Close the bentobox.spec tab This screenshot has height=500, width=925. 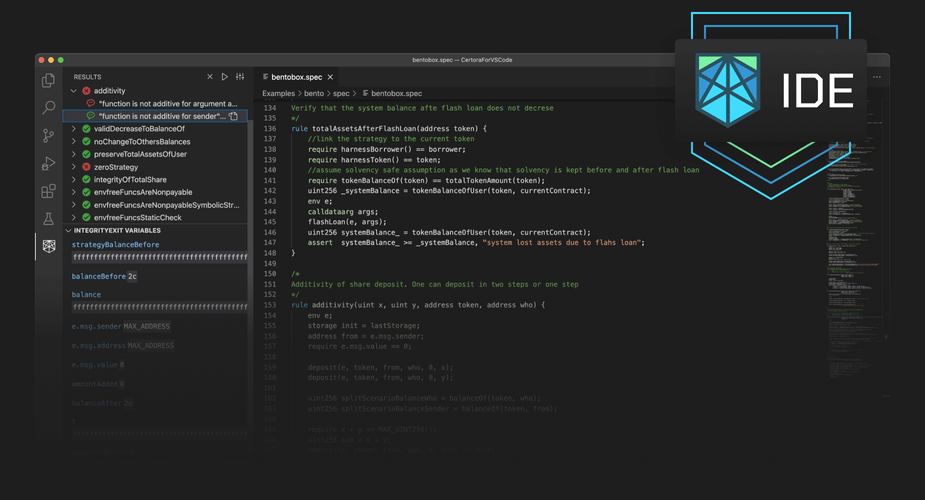(330, 77)
